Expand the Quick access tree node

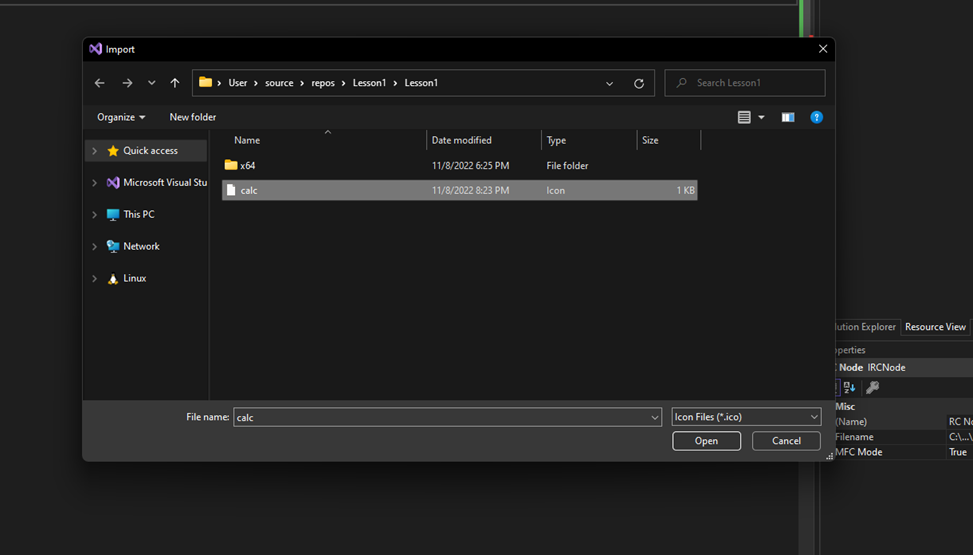[95, 151]
